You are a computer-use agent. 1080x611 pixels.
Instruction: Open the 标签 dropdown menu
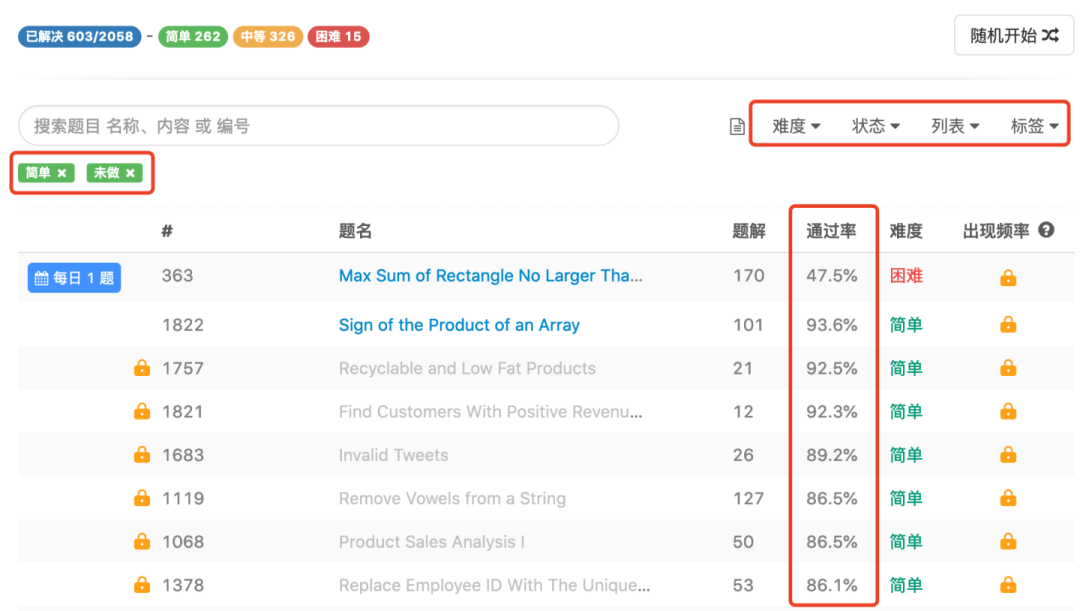1034,126
